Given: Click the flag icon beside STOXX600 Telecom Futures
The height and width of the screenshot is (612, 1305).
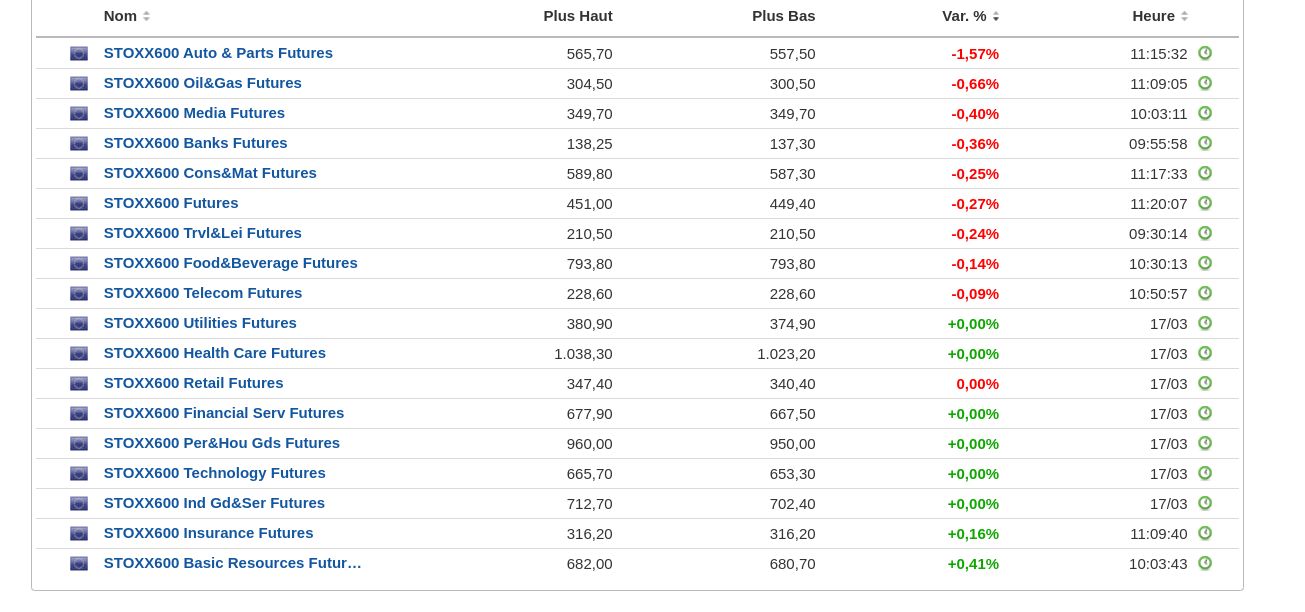Looking at the screenshot, I should [79, 294].
